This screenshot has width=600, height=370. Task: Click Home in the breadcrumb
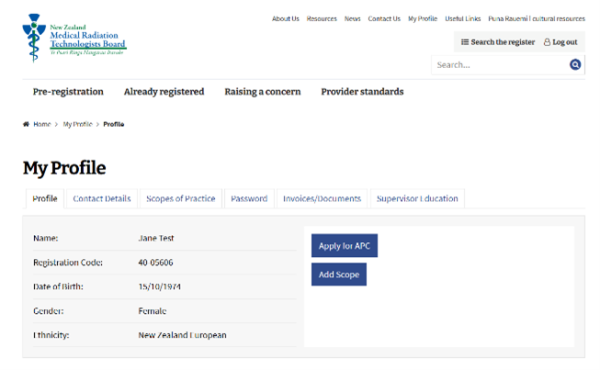point(42,124)
